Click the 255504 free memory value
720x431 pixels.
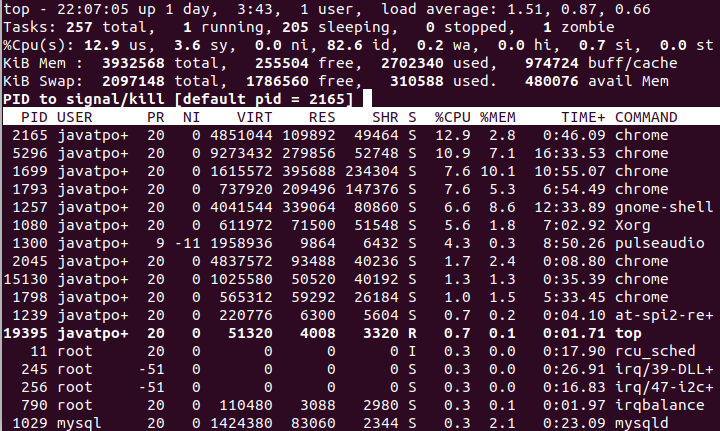coord(281,63)
